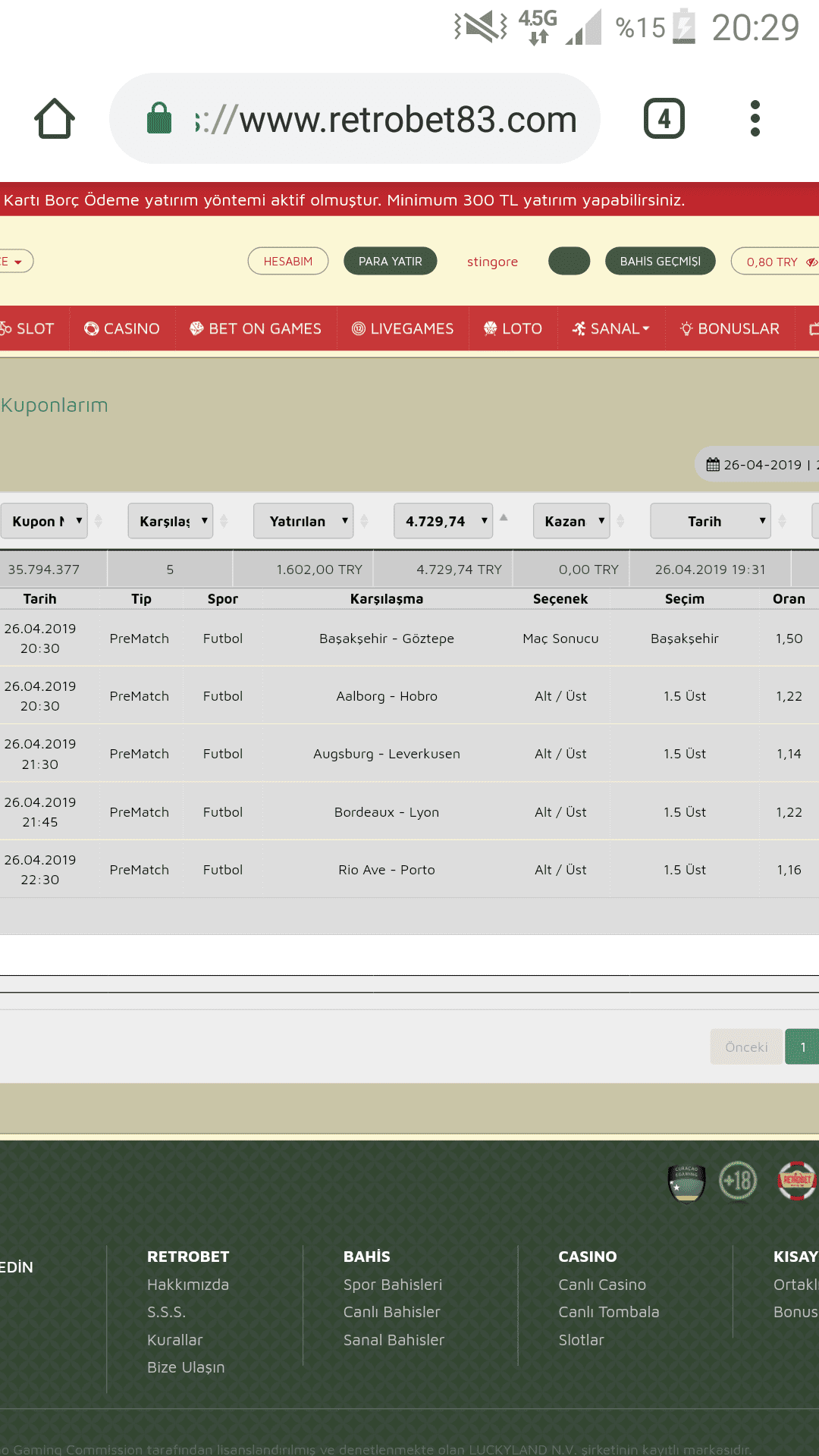Open the browser tab switcher showing 4
The image size is (819, 1456).
pyautogui.click(x=664, y=118)
